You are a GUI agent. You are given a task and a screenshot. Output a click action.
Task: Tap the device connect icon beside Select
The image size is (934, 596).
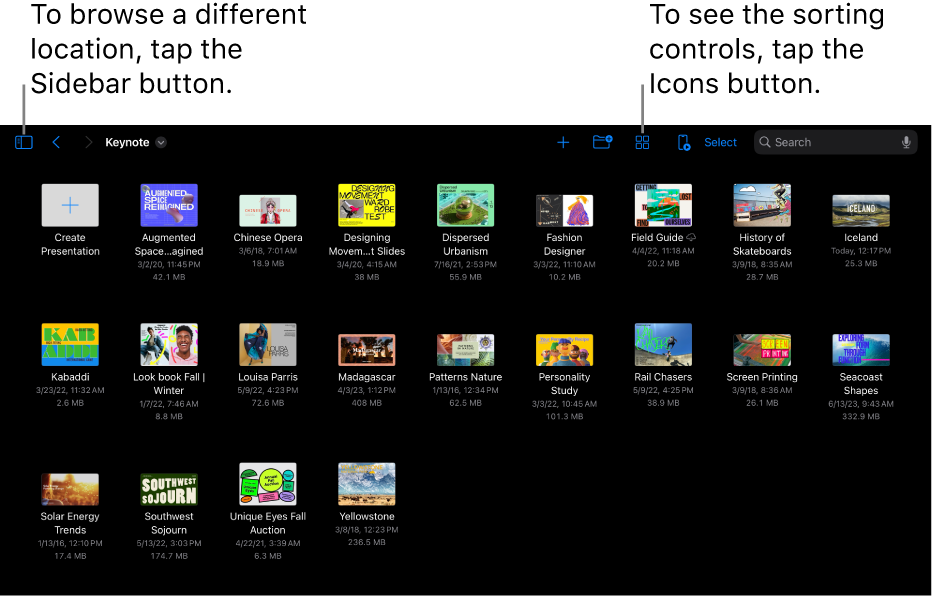[x=684, y=142]
